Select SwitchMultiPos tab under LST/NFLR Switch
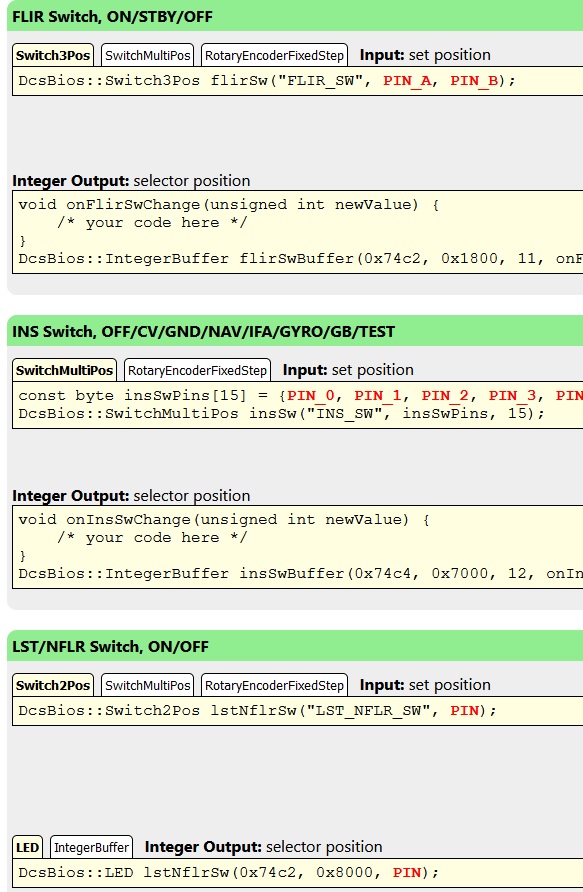This screenshot has width=583, height=892. point(147,685)
